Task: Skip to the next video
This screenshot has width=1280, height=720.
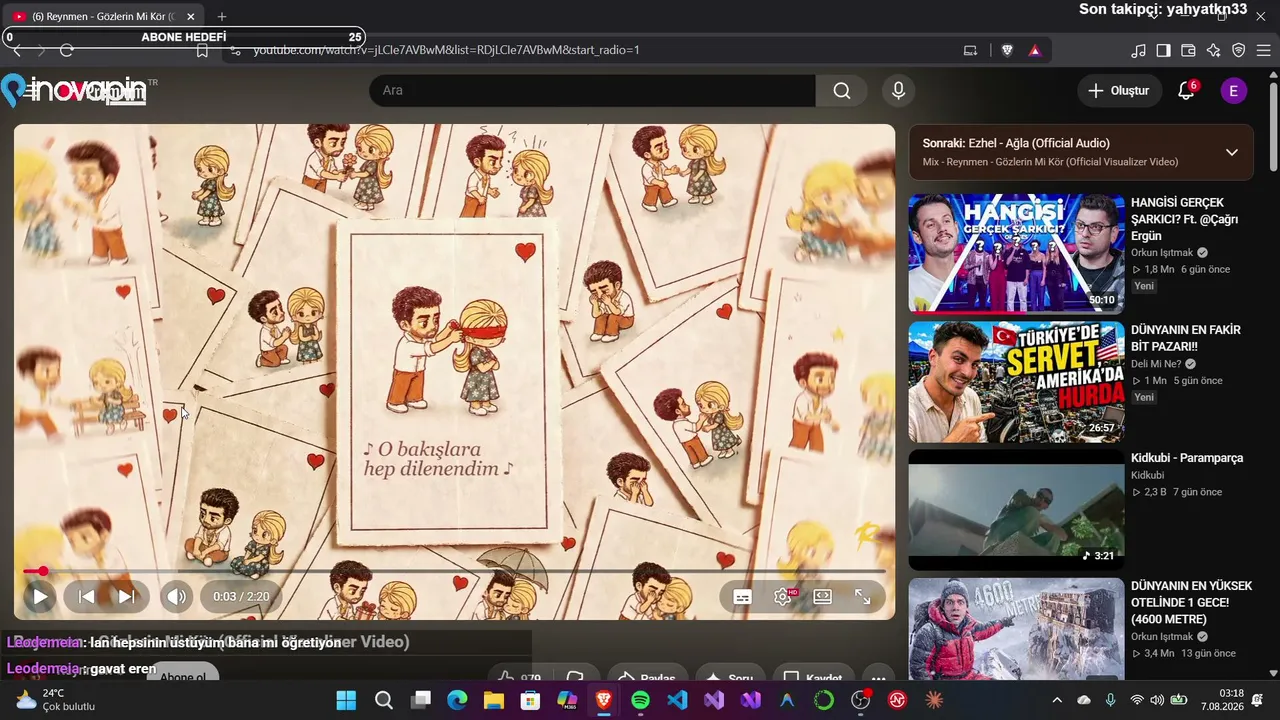Action: point(126,597)
